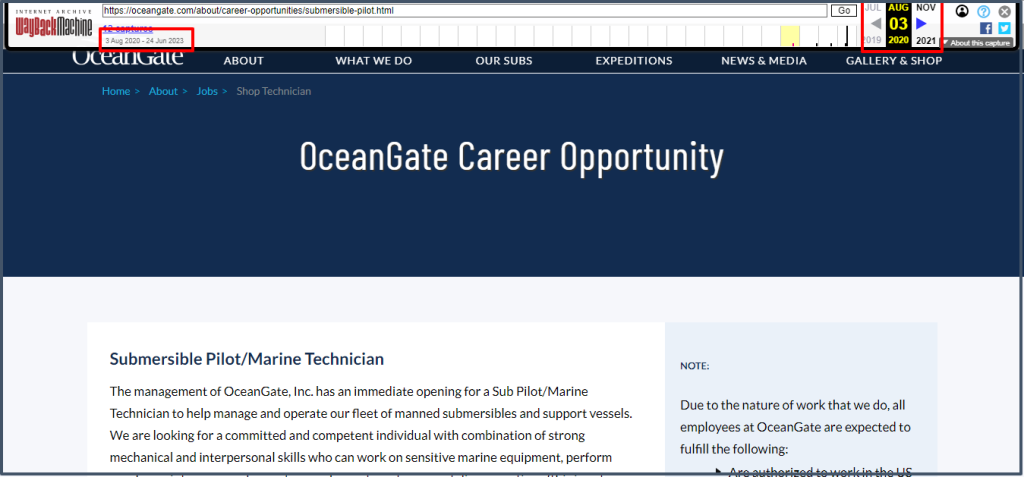Go to previous capture with gray arrow
The width and height of the screenshot is (1024, 477).
pyautogui.click(x=876, y=24)
